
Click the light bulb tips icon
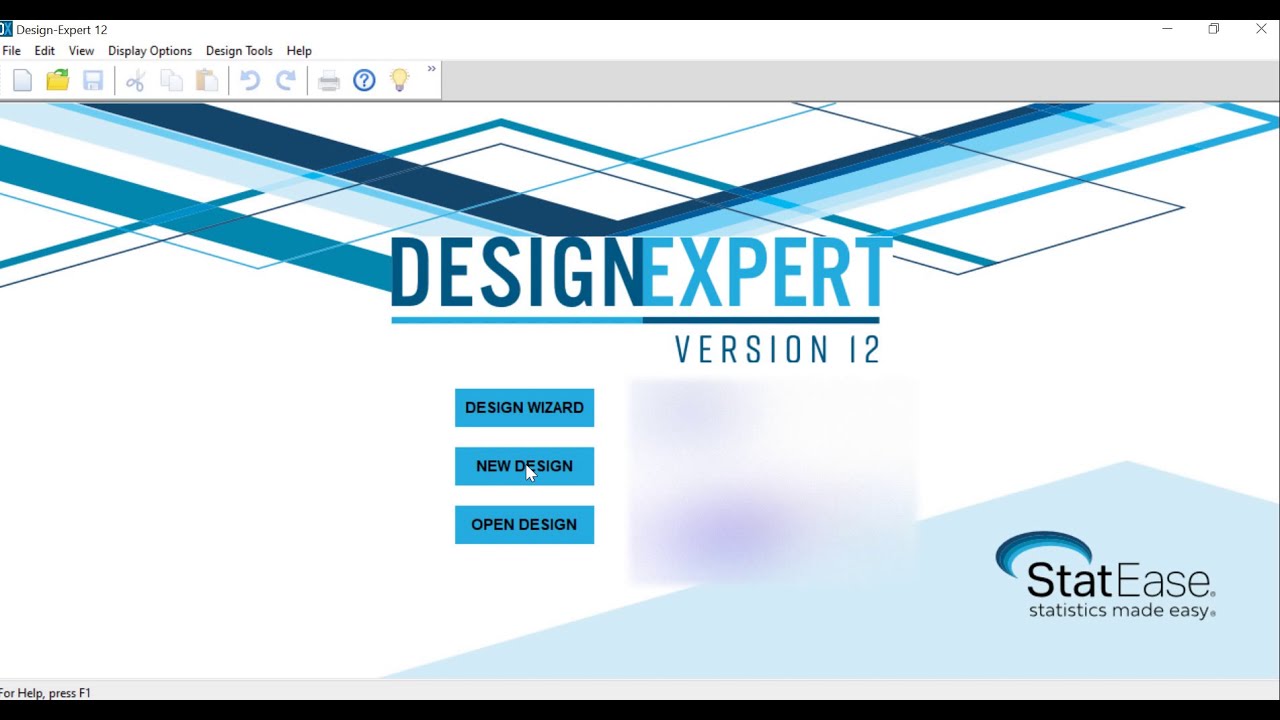400,81
